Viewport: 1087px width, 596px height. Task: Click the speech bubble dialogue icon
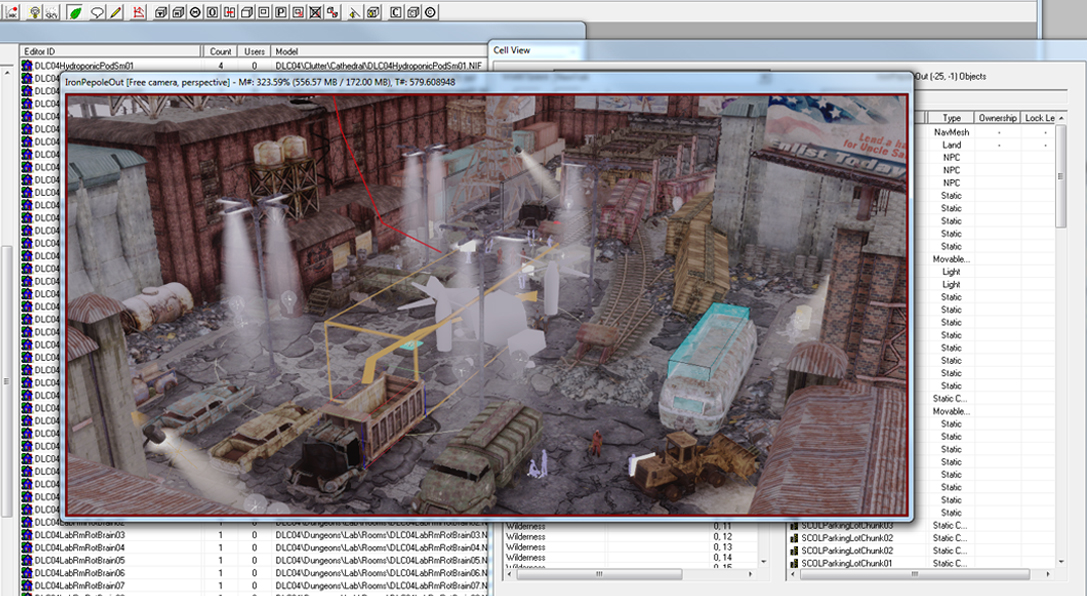(x=97, y=12)
